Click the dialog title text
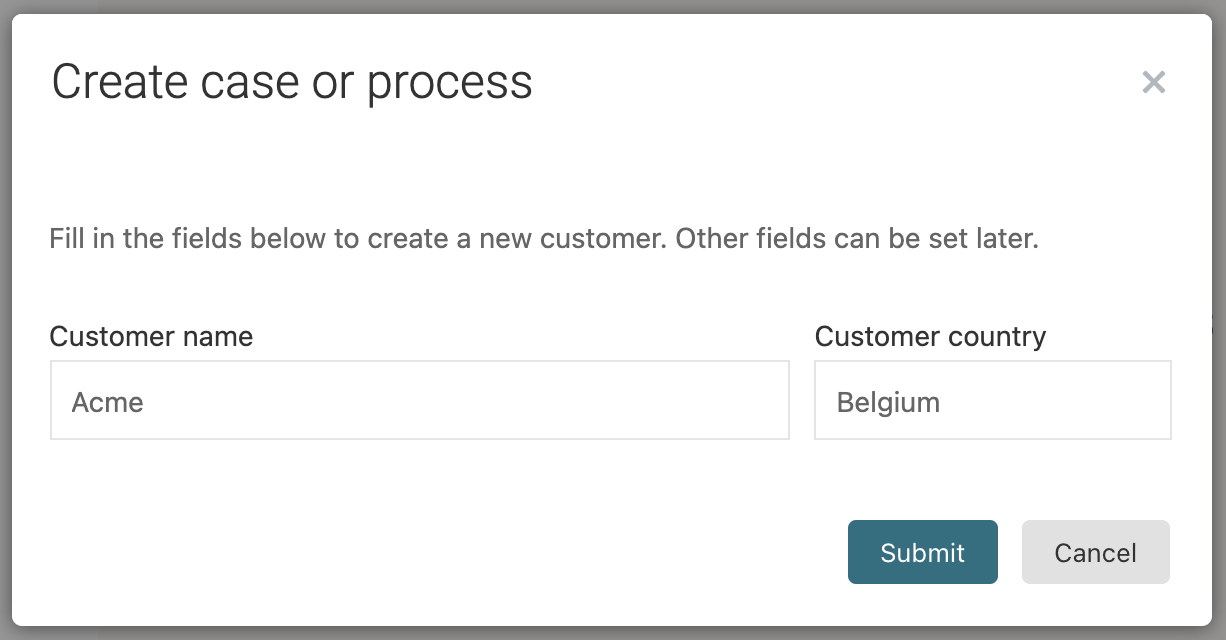 pos(292,82)
